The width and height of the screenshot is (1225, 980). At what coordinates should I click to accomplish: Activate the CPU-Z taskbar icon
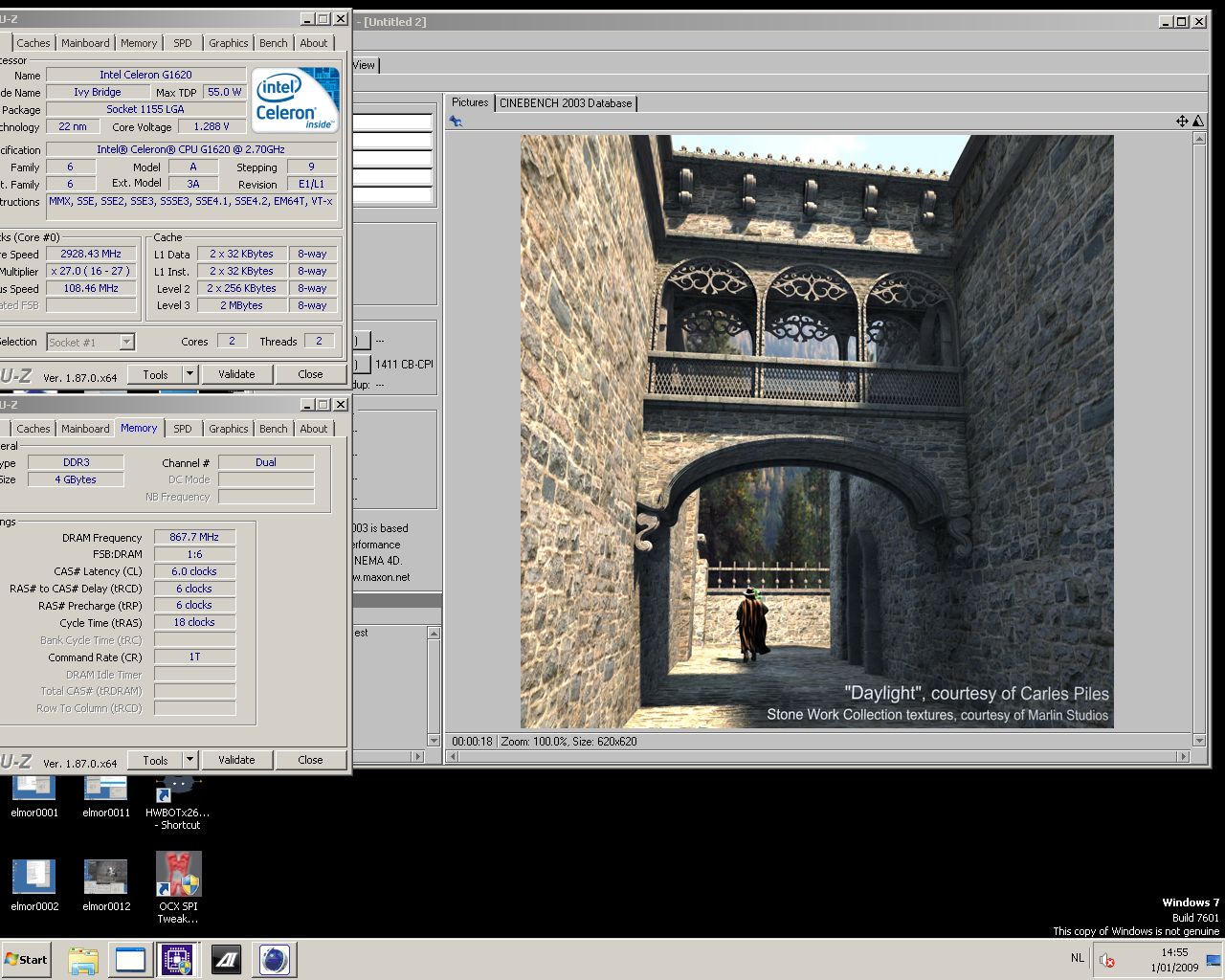[177, 960]
